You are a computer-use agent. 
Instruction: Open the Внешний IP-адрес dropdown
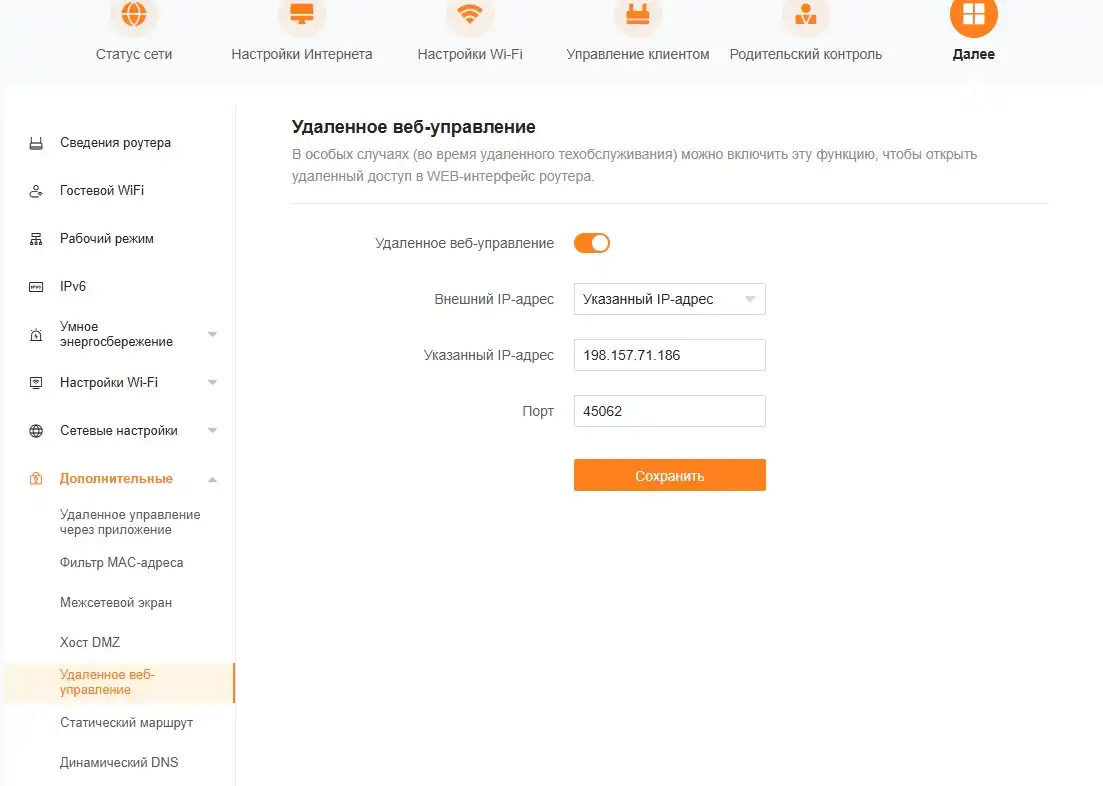pos(669,299)
